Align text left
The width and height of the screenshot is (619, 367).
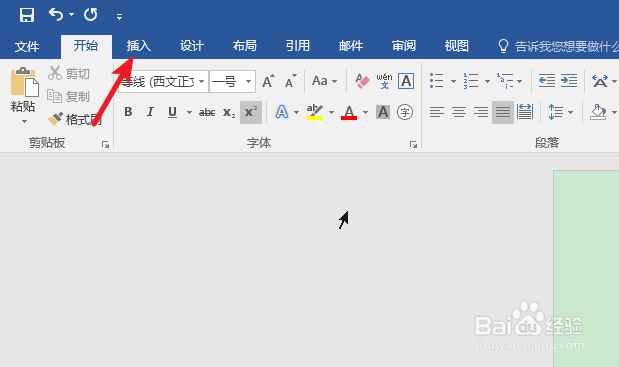coord(437,112)
